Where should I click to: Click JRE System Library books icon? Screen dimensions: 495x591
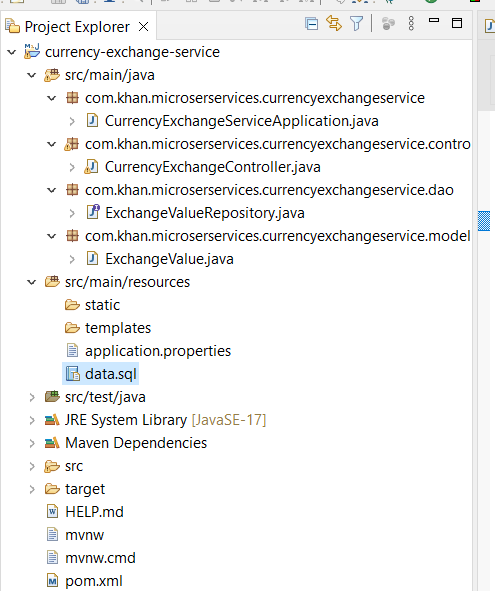[x=52, y=420]
